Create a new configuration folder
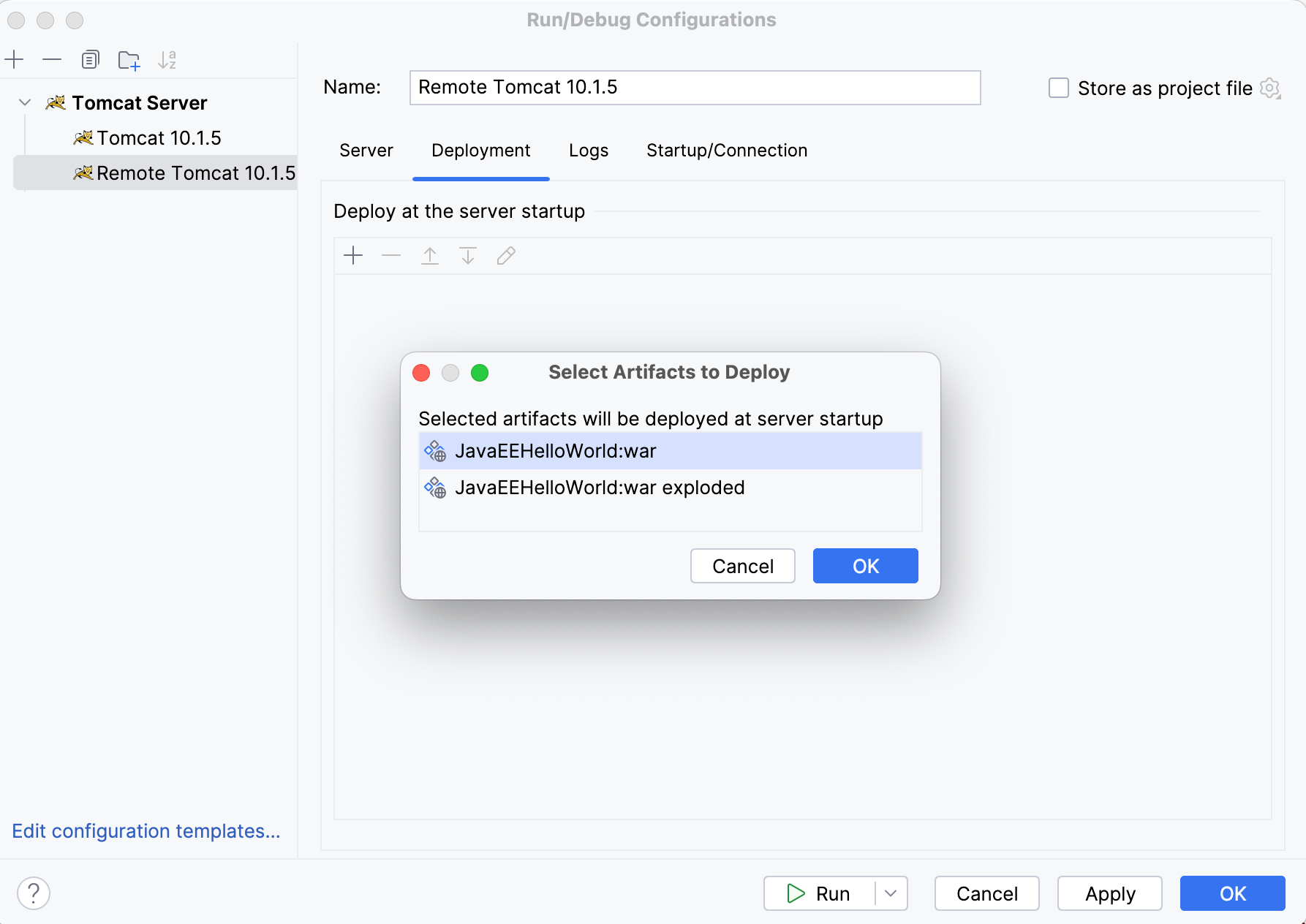 click(129, 59)
